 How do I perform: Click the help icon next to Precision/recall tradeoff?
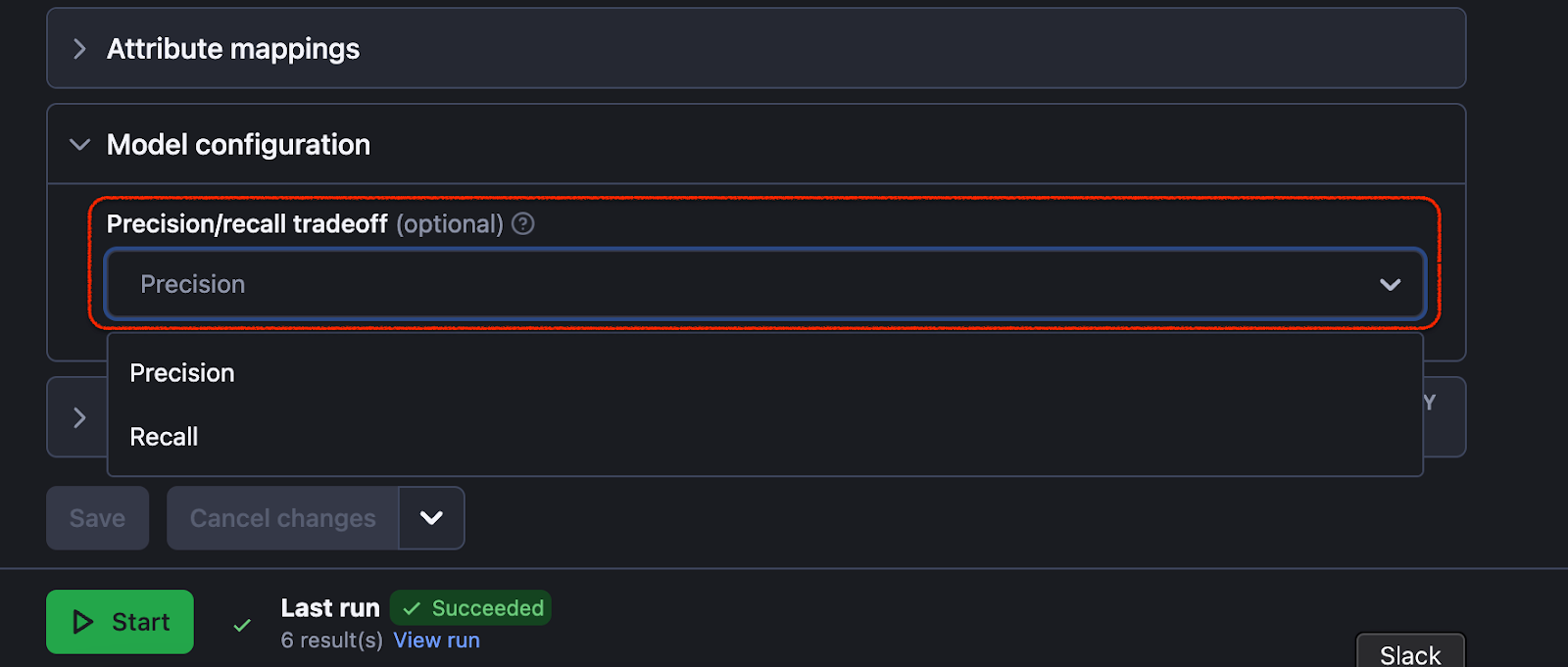pyautogui.click(x=523, y=224)
